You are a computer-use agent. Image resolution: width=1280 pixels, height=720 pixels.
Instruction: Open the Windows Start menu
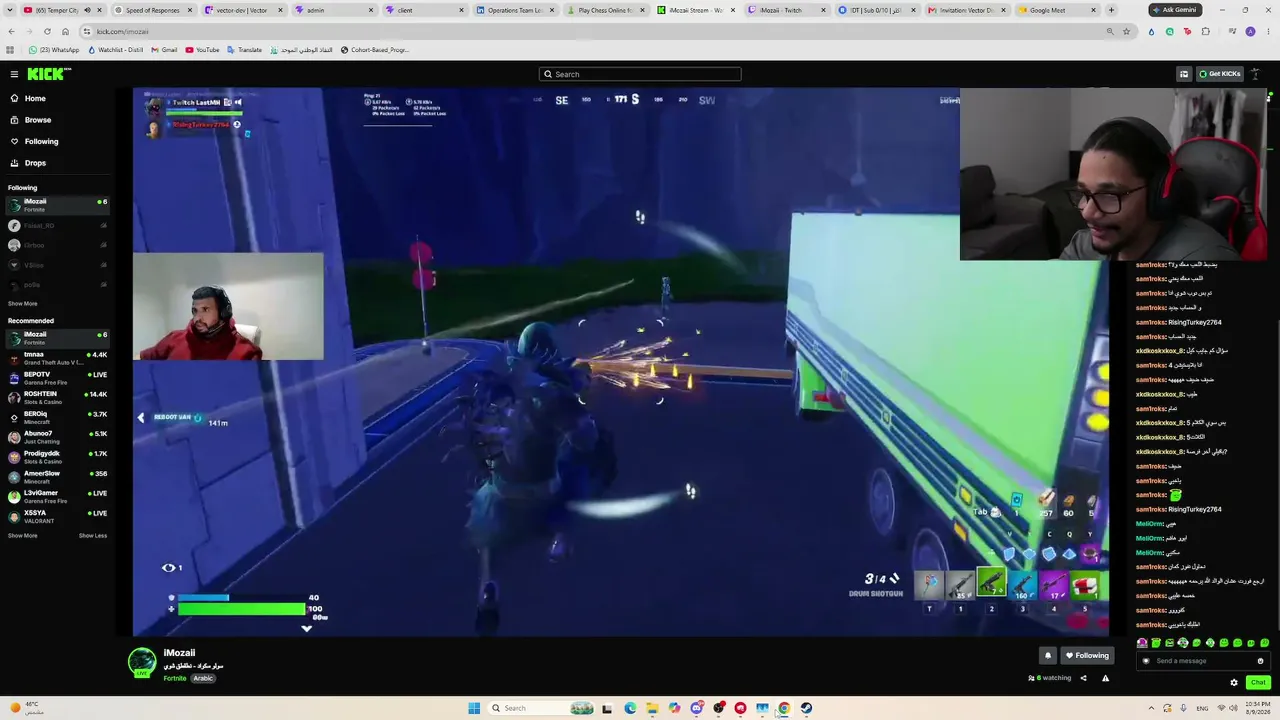click(474, 708)
